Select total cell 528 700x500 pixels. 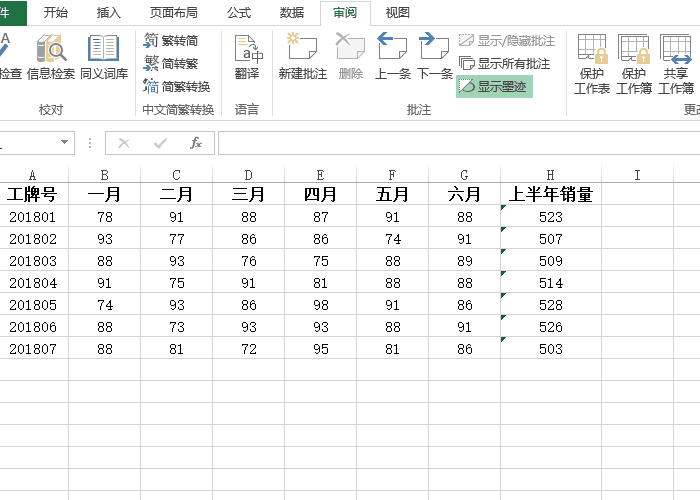coord(551,304)
